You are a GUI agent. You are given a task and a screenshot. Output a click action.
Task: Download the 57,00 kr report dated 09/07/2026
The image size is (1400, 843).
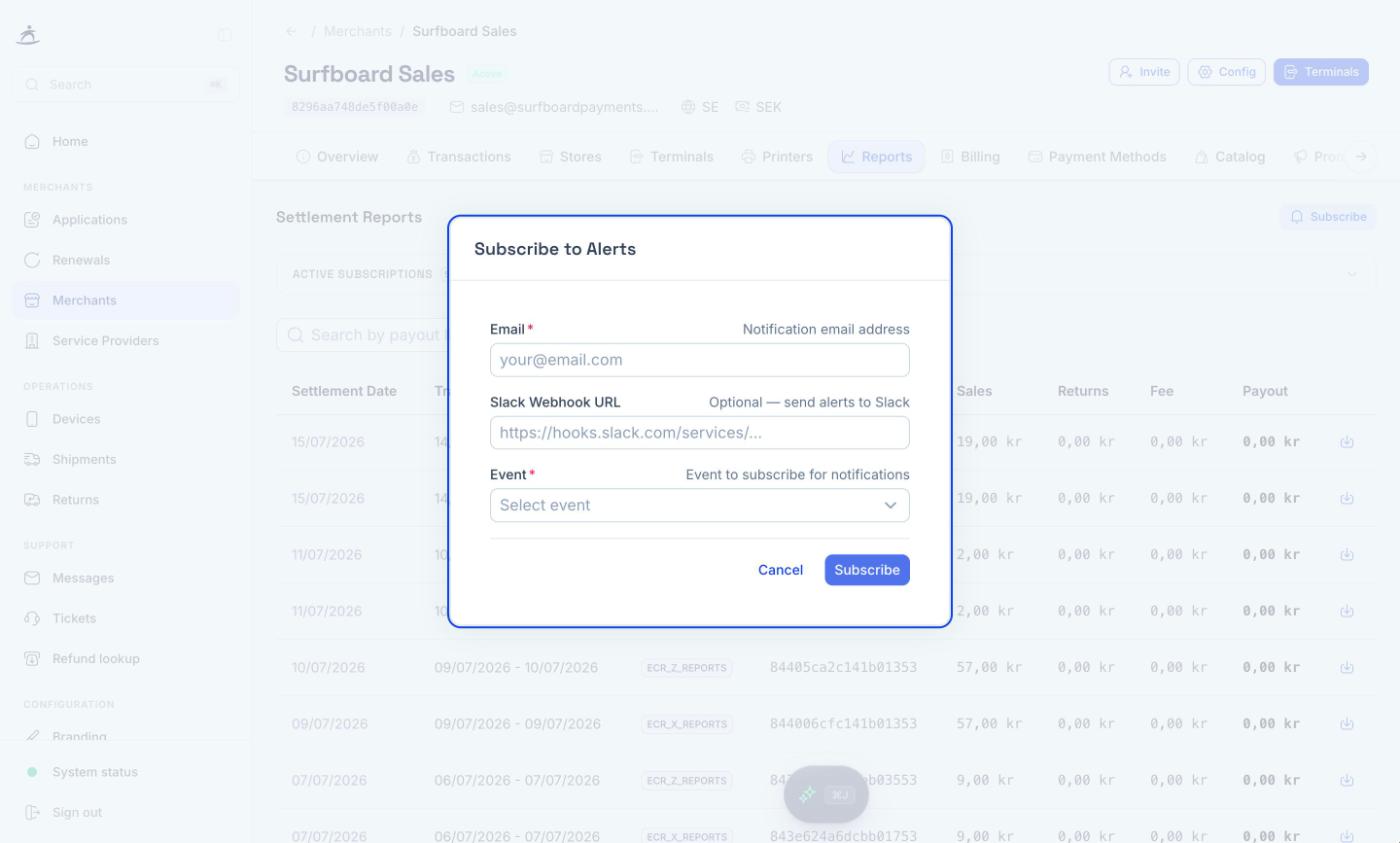1347,724
